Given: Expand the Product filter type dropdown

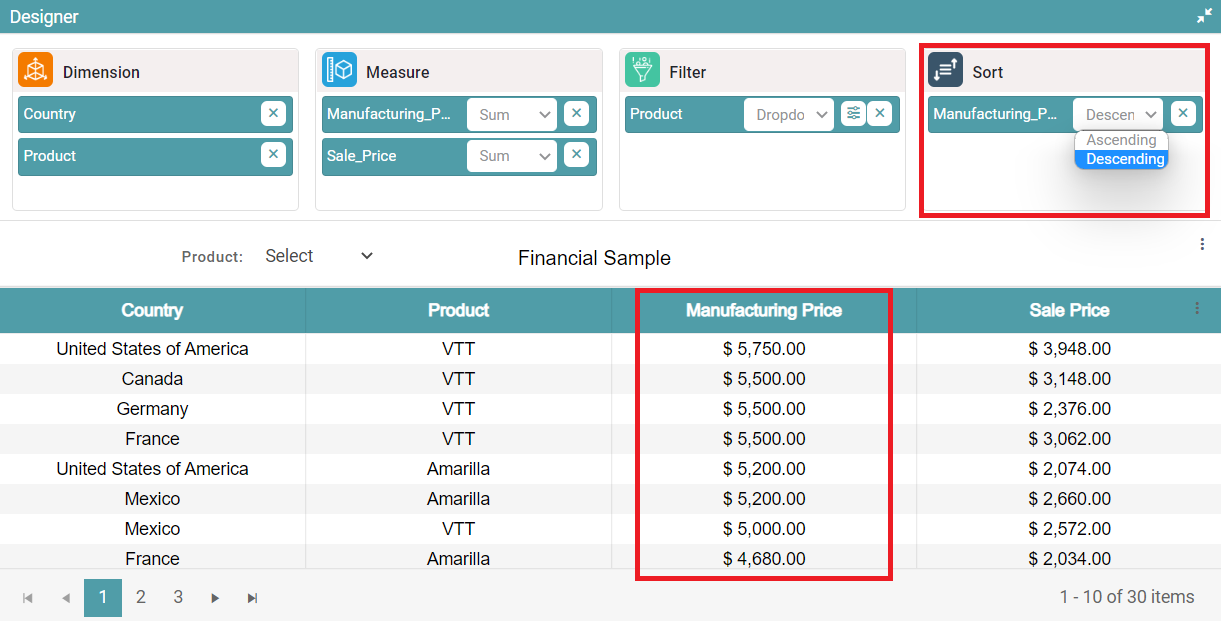Looking at the screenshot, I should click(x=788, y=115).
